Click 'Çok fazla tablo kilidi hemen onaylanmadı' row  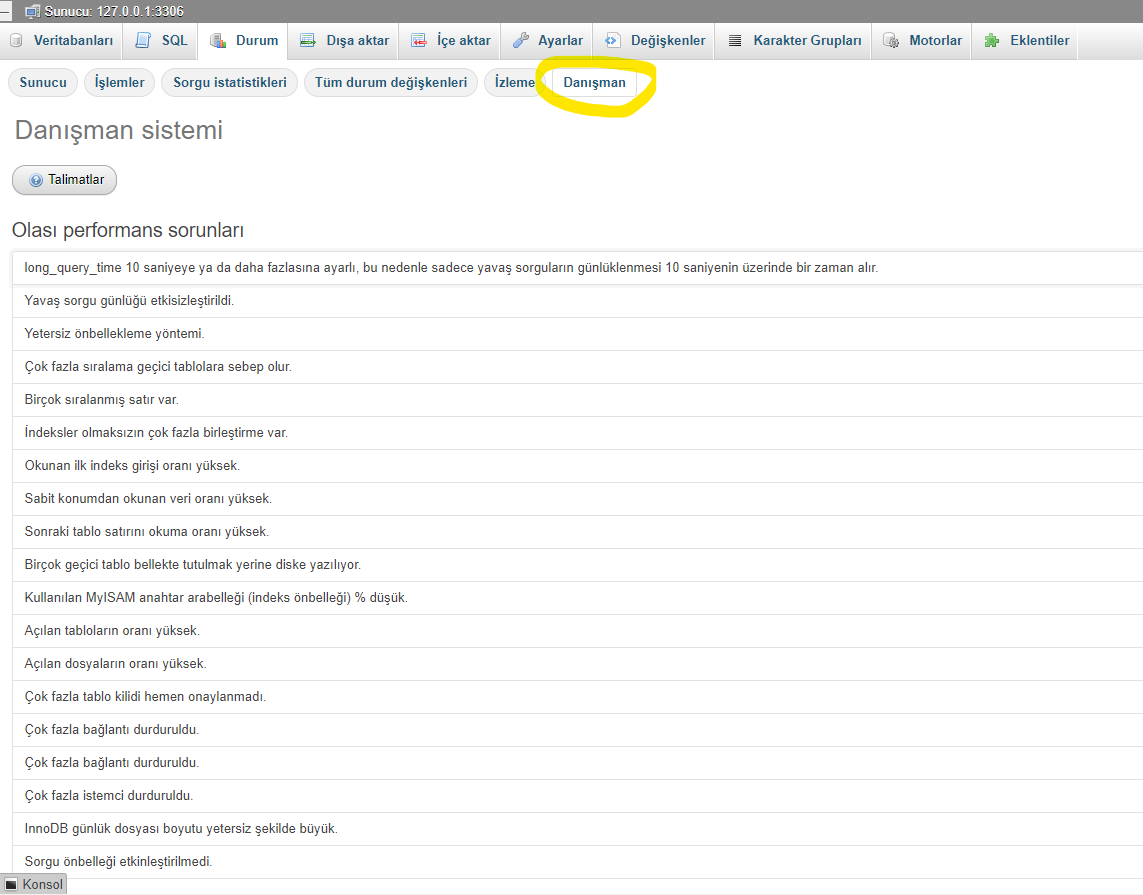click(577, 697)
